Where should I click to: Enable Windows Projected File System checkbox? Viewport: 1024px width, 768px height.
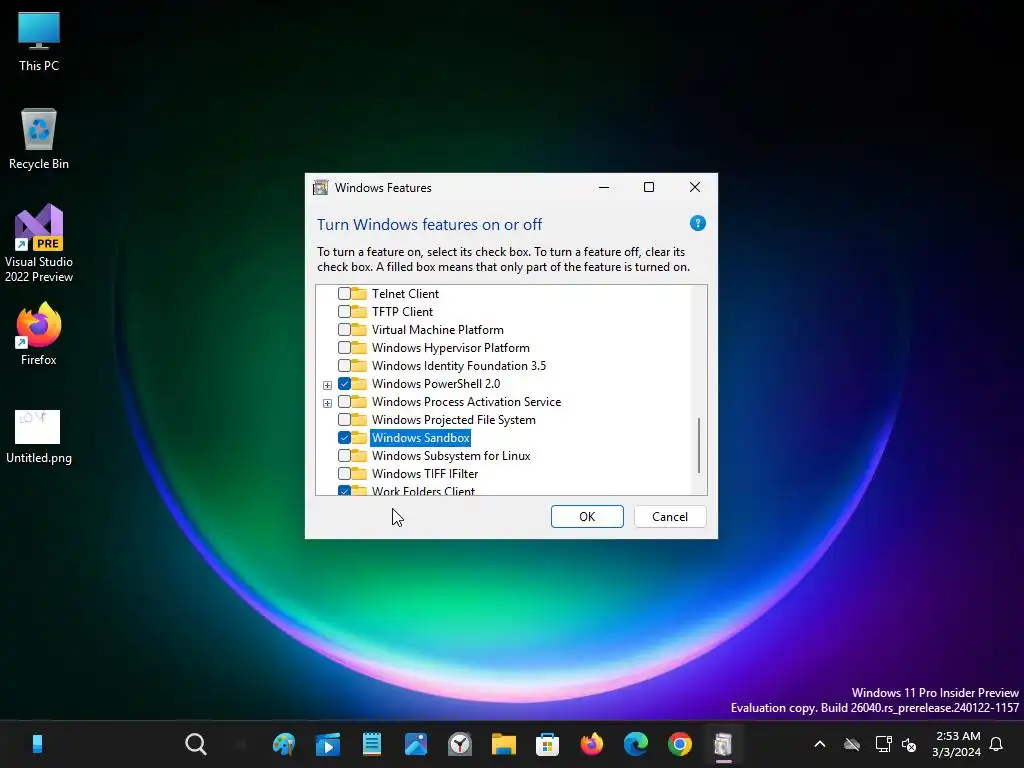[x=344, y=420]
